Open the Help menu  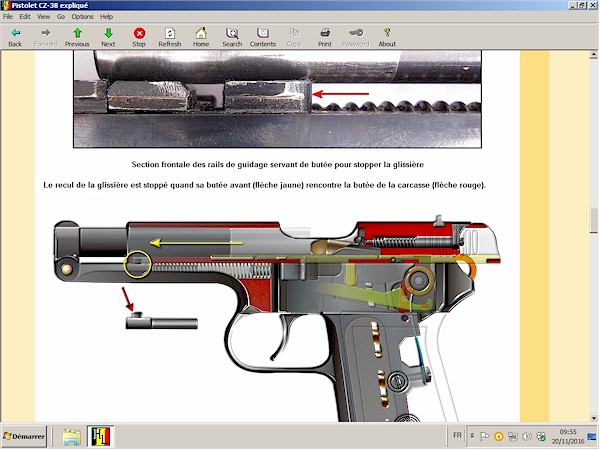pos(106,16)
